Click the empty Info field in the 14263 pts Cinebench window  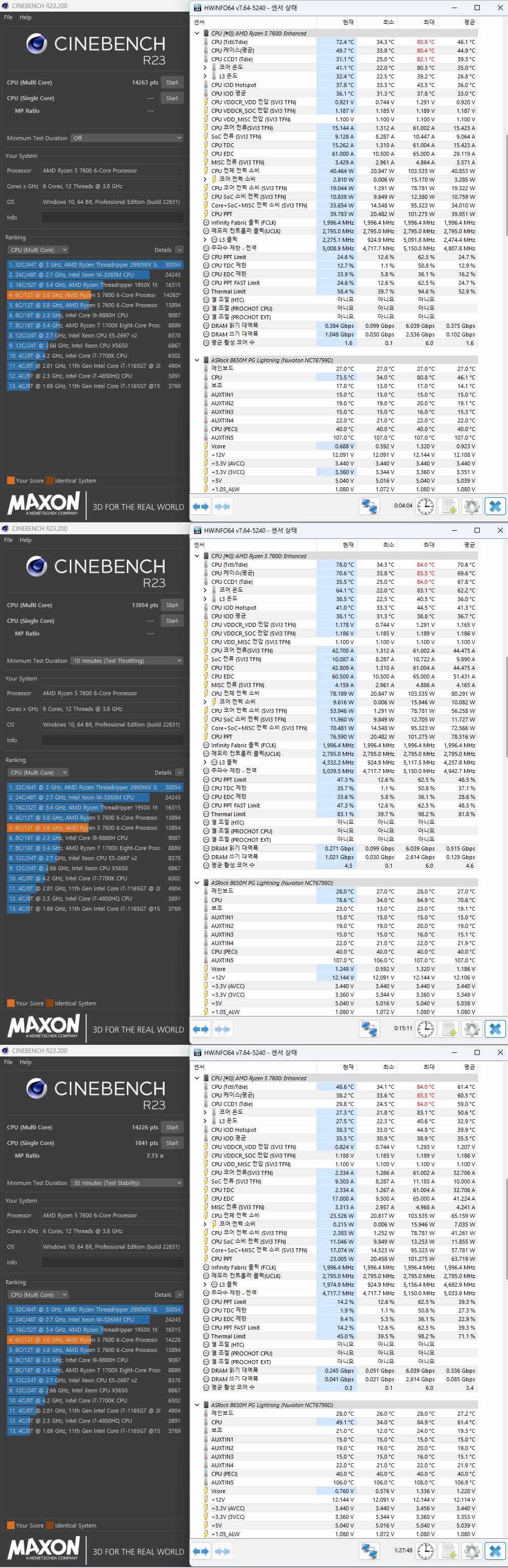point(113,217)
